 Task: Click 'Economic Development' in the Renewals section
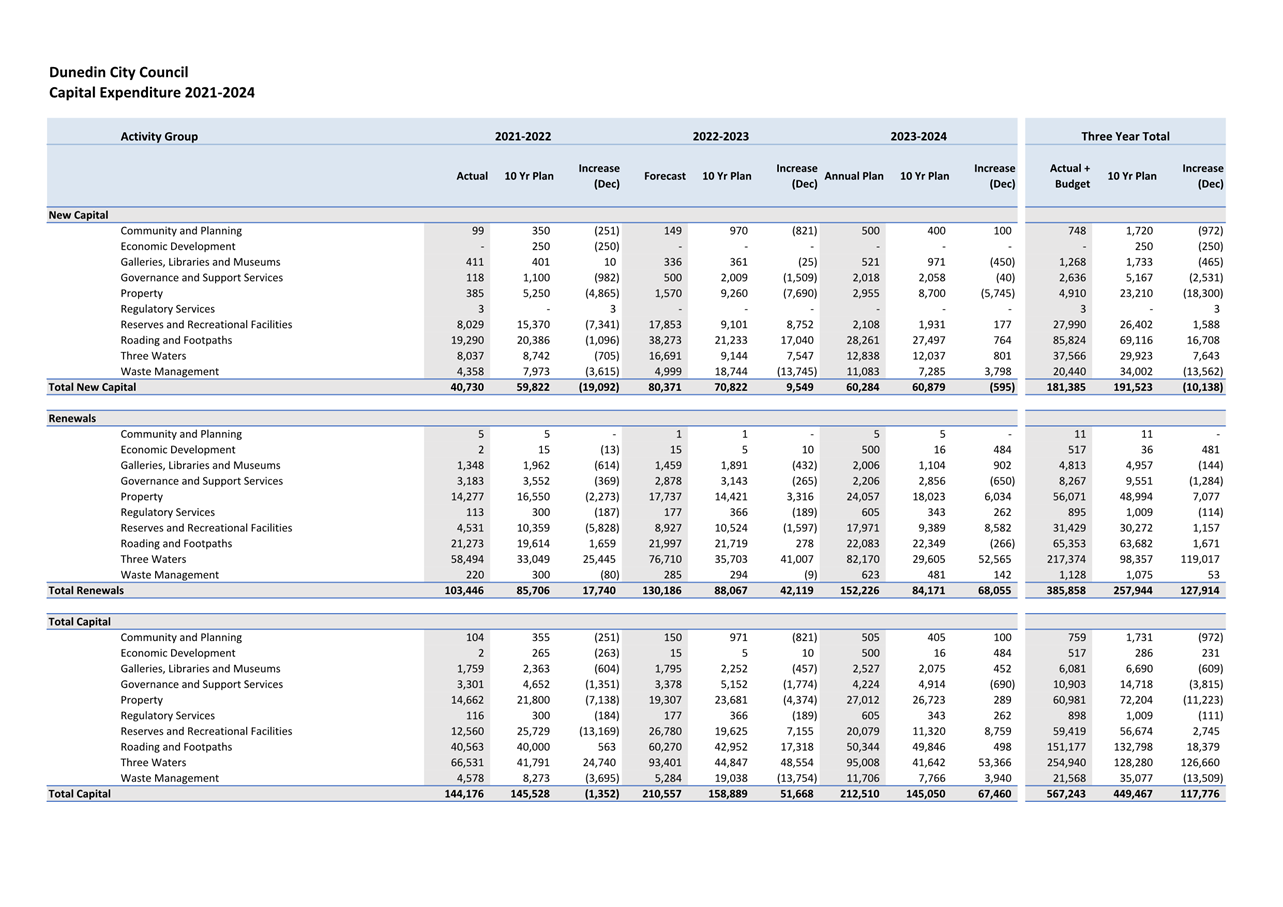(x=178, y=450)
